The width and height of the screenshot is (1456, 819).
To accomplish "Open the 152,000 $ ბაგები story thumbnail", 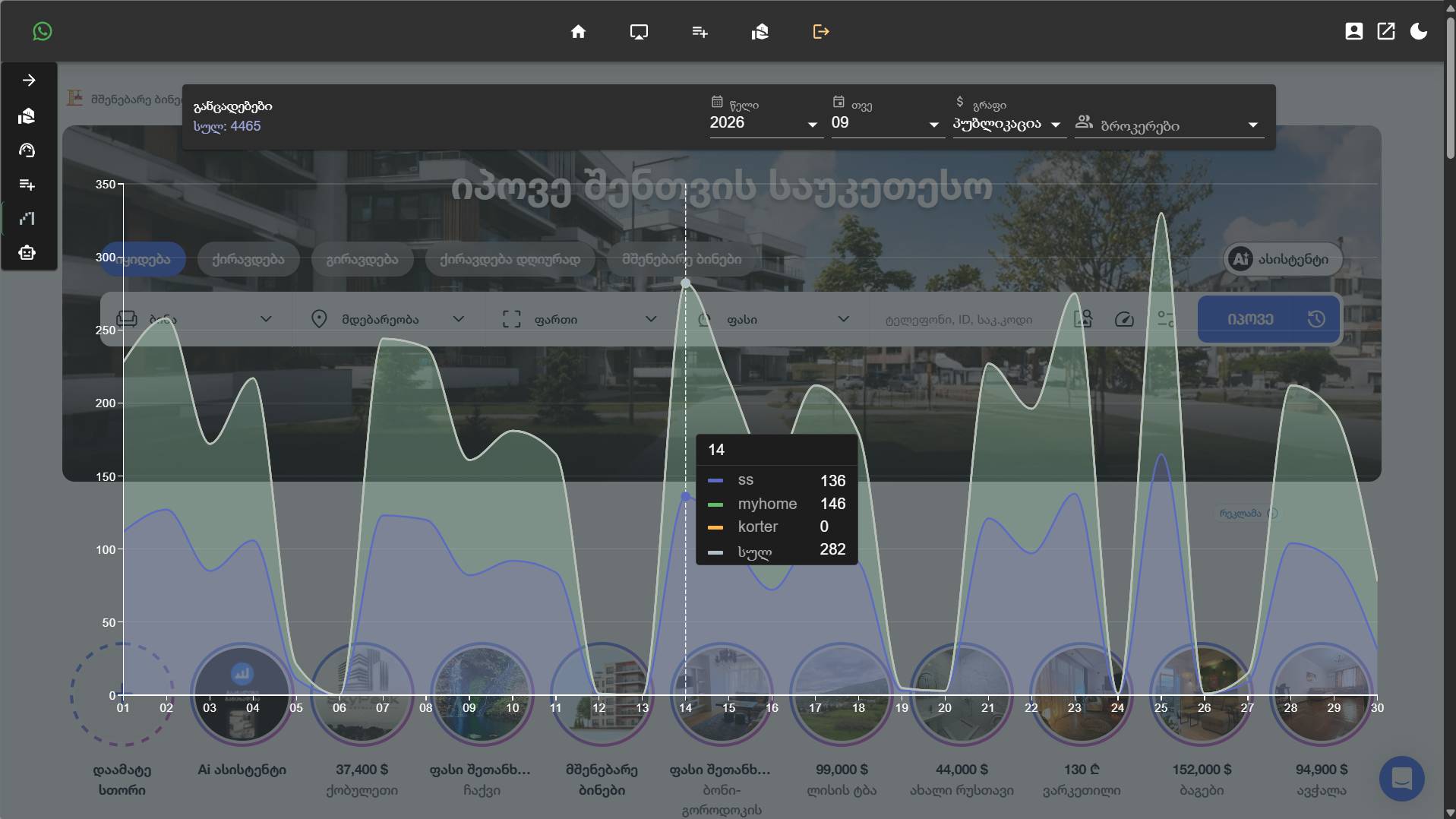I will [1202, 694].
